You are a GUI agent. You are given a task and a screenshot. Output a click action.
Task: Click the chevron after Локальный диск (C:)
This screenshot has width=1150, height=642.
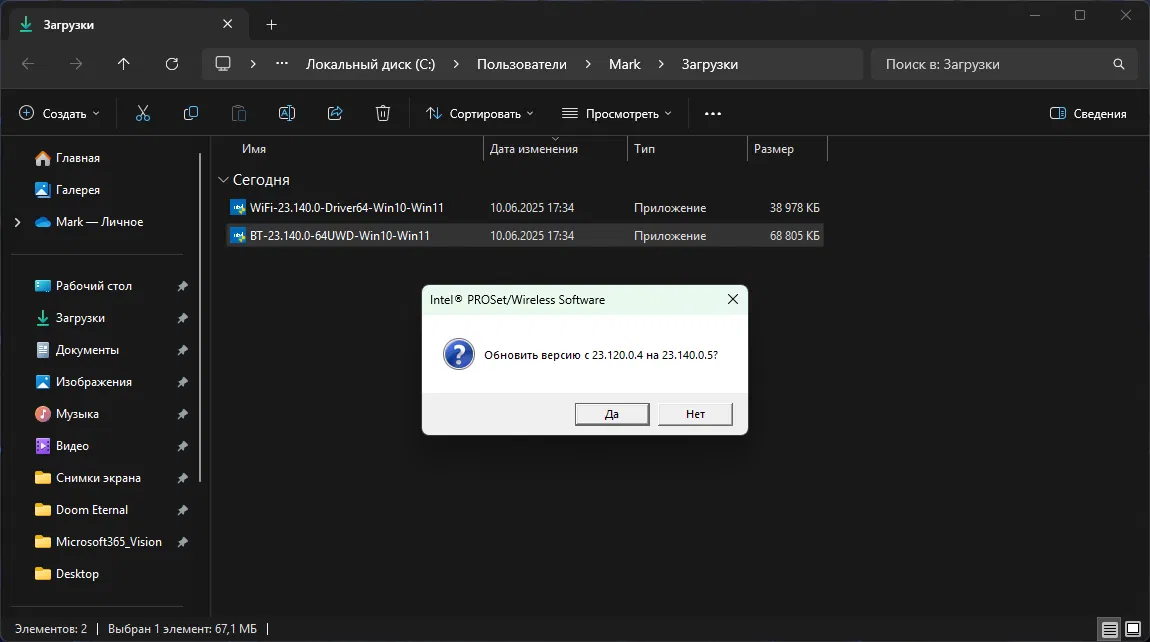pyautogui.click(x=456, y=65)
